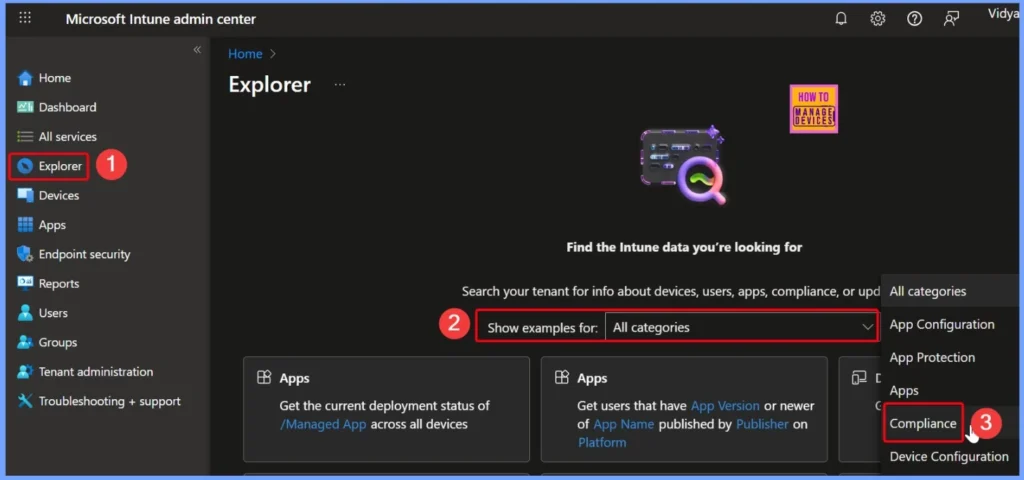Screen dimensions: 1024x480
Task: Click the App Version placeholder link
Action: [725, 406]
